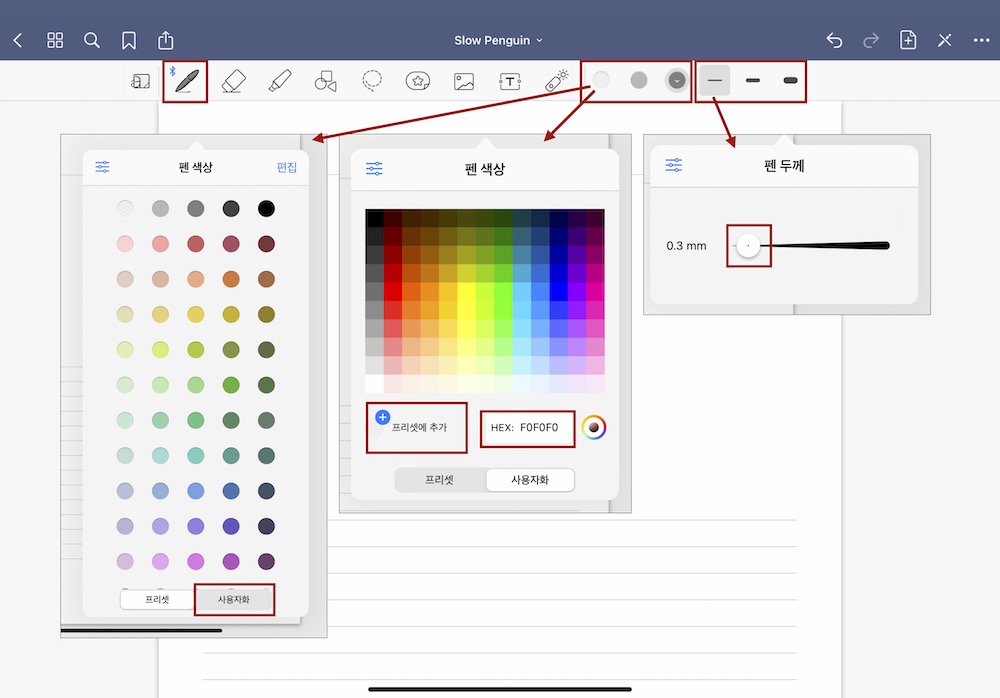Viewport: 1000px width, 698px height.
Task: Open the three-dot more menu
Action: click(x=982, y=40)
